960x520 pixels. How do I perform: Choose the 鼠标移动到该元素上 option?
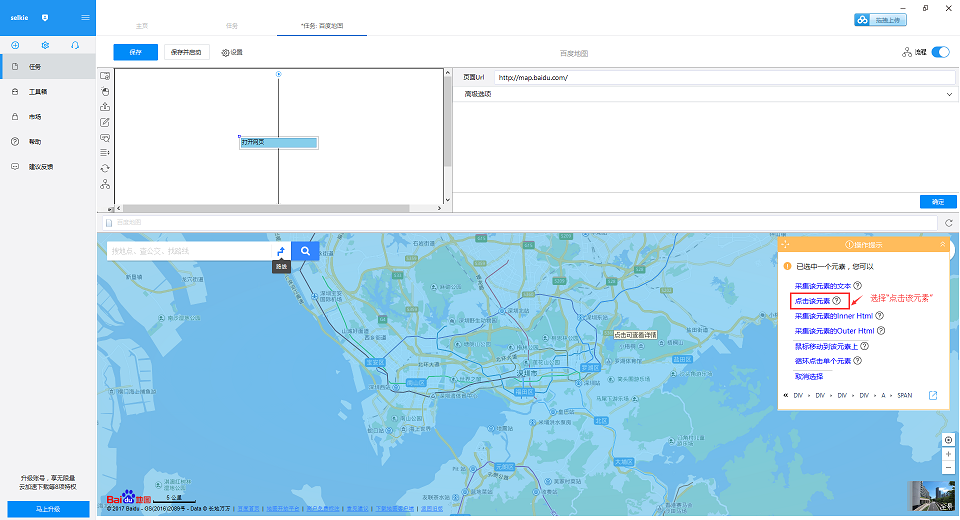(x=827, y=346)
